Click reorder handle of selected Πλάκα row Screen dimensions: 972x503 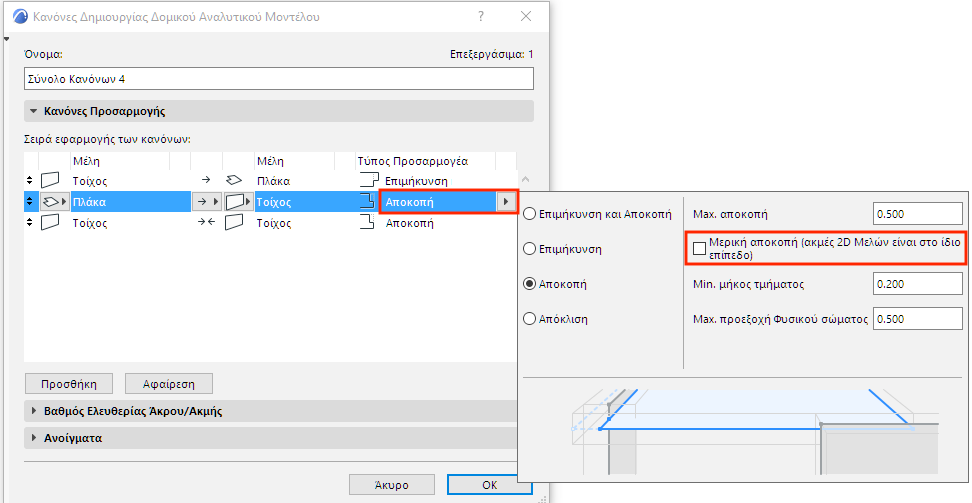tap(29, 202)
